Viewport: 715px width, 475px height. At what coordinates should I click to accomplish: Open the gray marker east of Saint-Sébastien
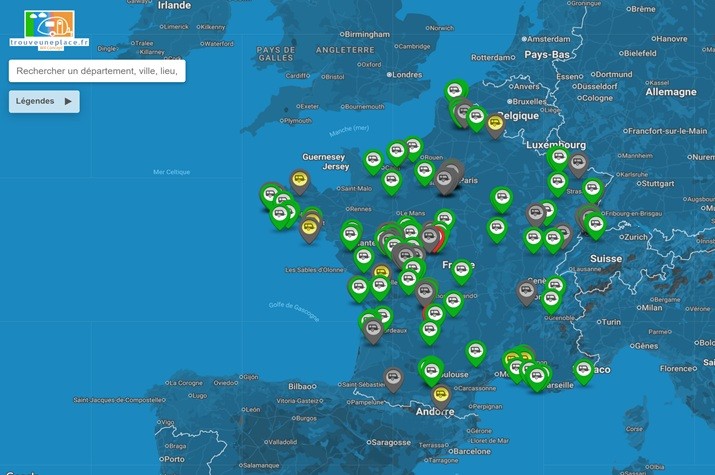click(394, 377)
